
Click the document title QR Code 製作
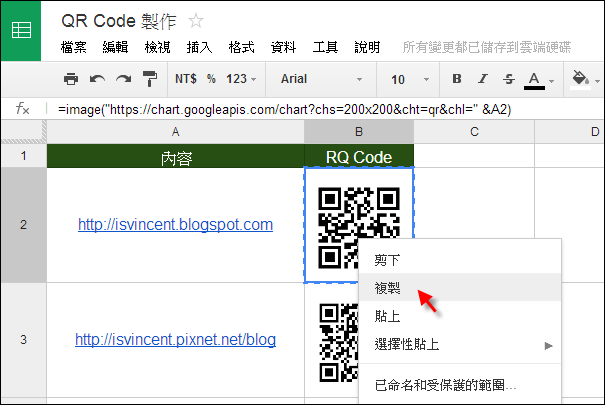click(119, 21)
